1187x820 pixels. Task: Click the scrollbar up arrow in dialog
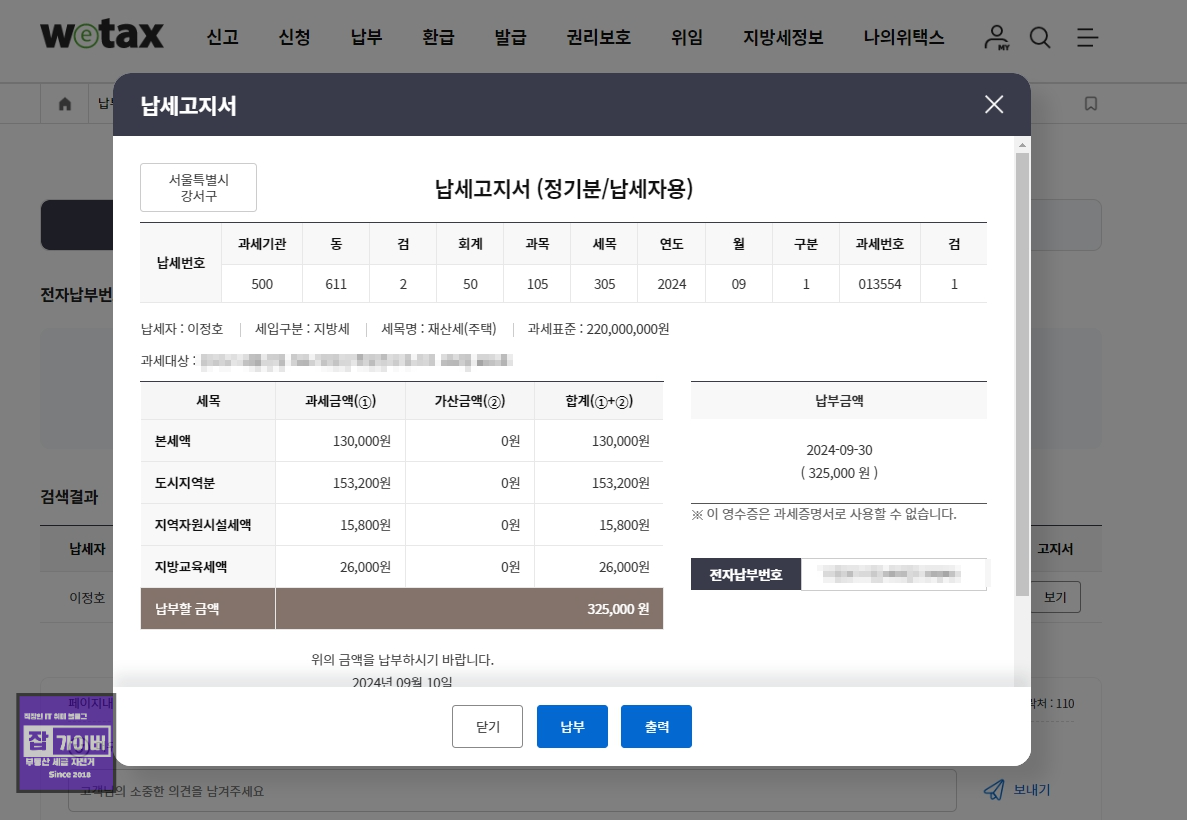point(1023,145)
